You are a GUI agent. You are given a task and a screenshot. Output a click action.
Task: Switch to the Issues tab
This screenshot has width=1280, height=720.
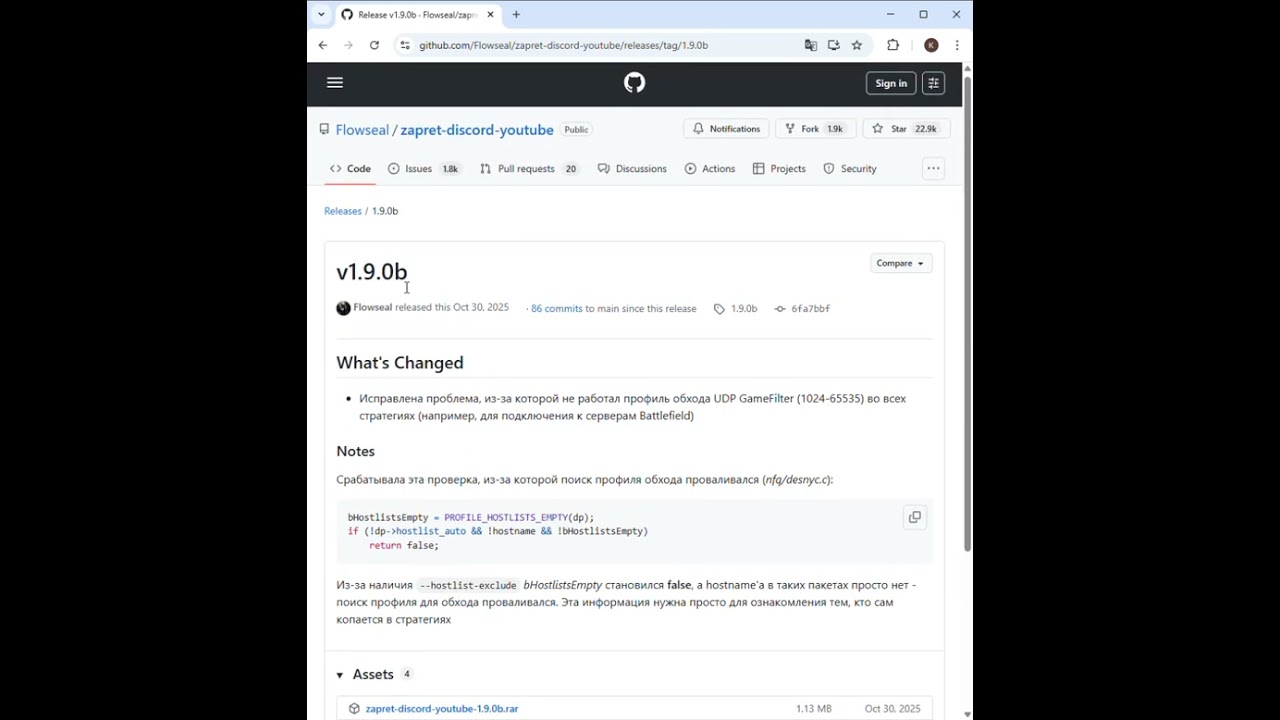(418, 169)
